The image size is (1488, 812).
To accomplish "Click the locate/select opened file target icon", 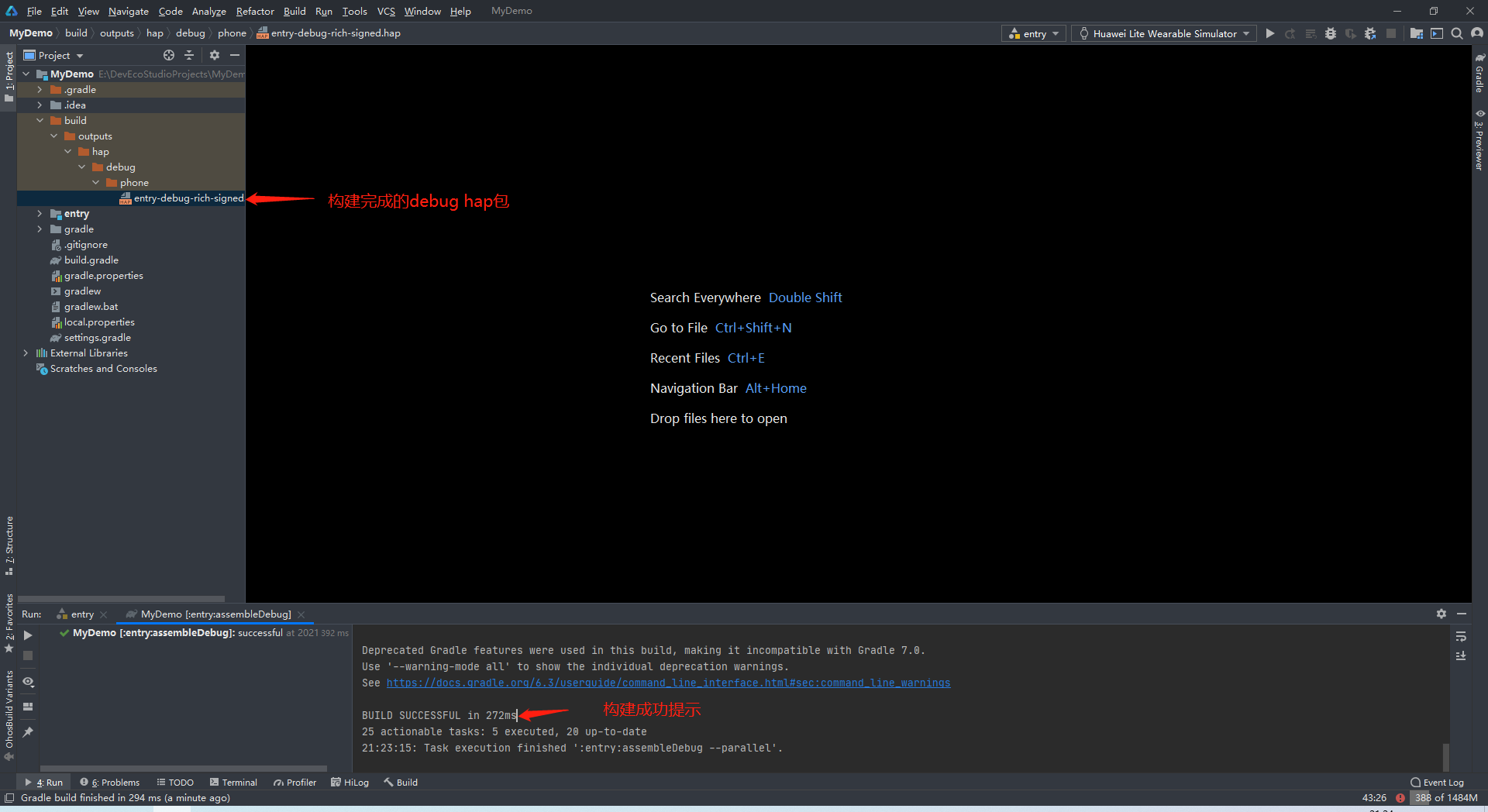I will (x=169, y=55).
